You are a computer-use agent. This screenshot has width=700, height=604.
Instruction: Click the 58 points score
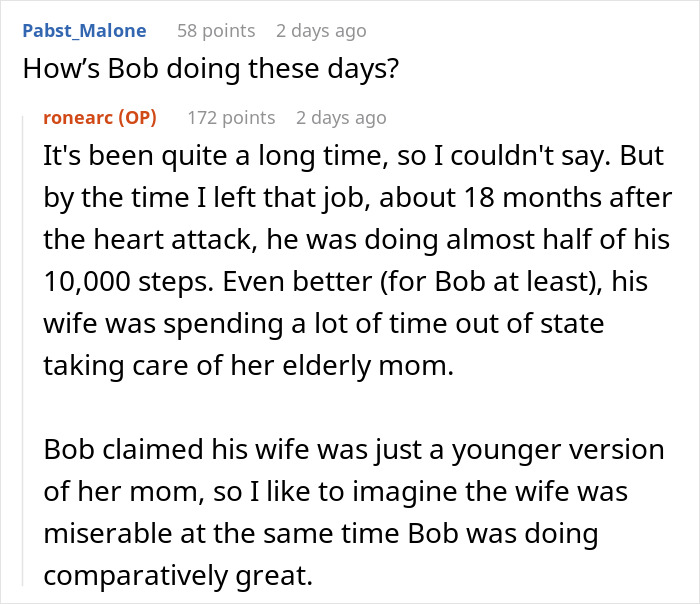[216, 31]
